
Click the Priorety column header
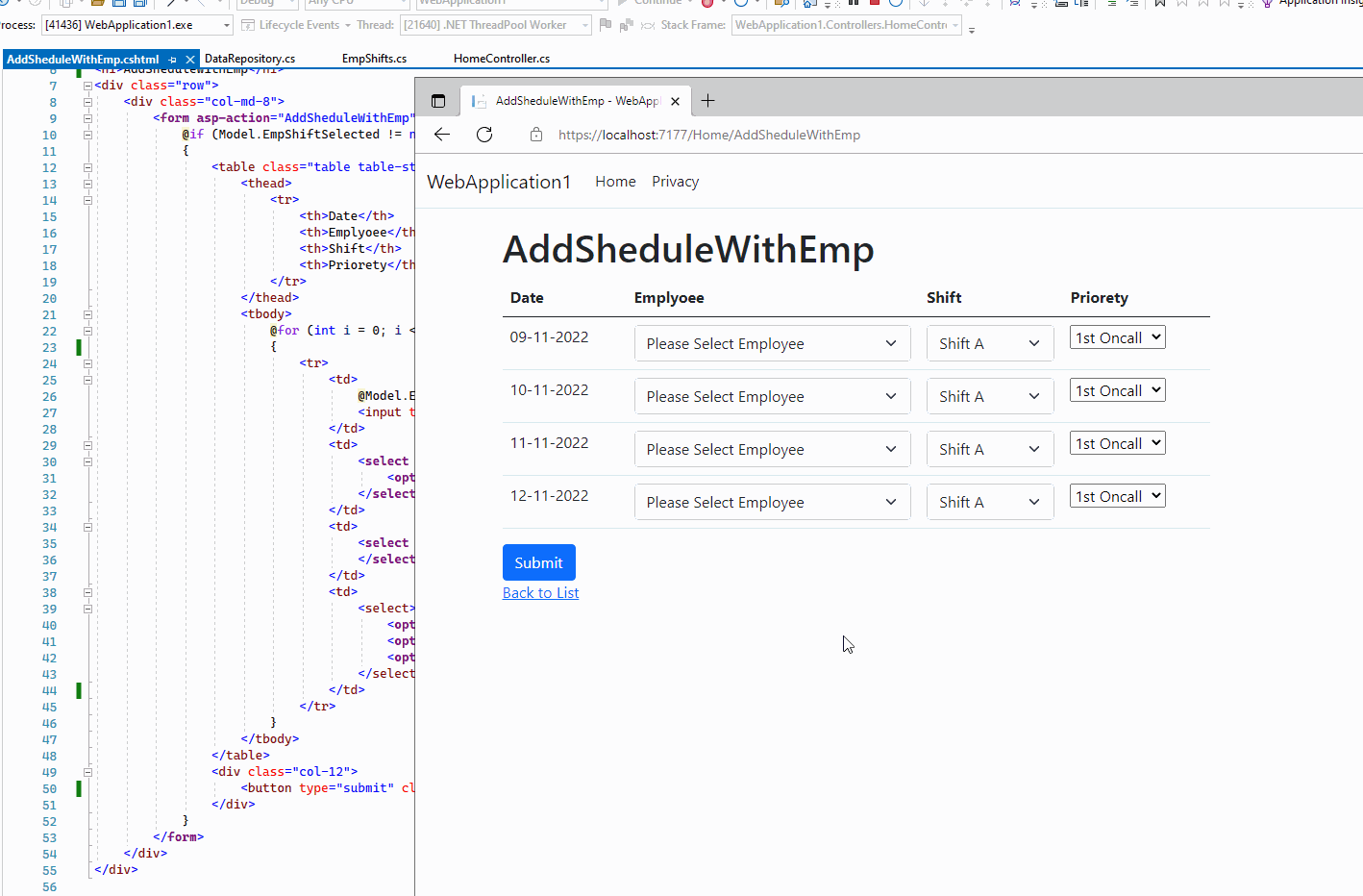tap(1100, 298)
